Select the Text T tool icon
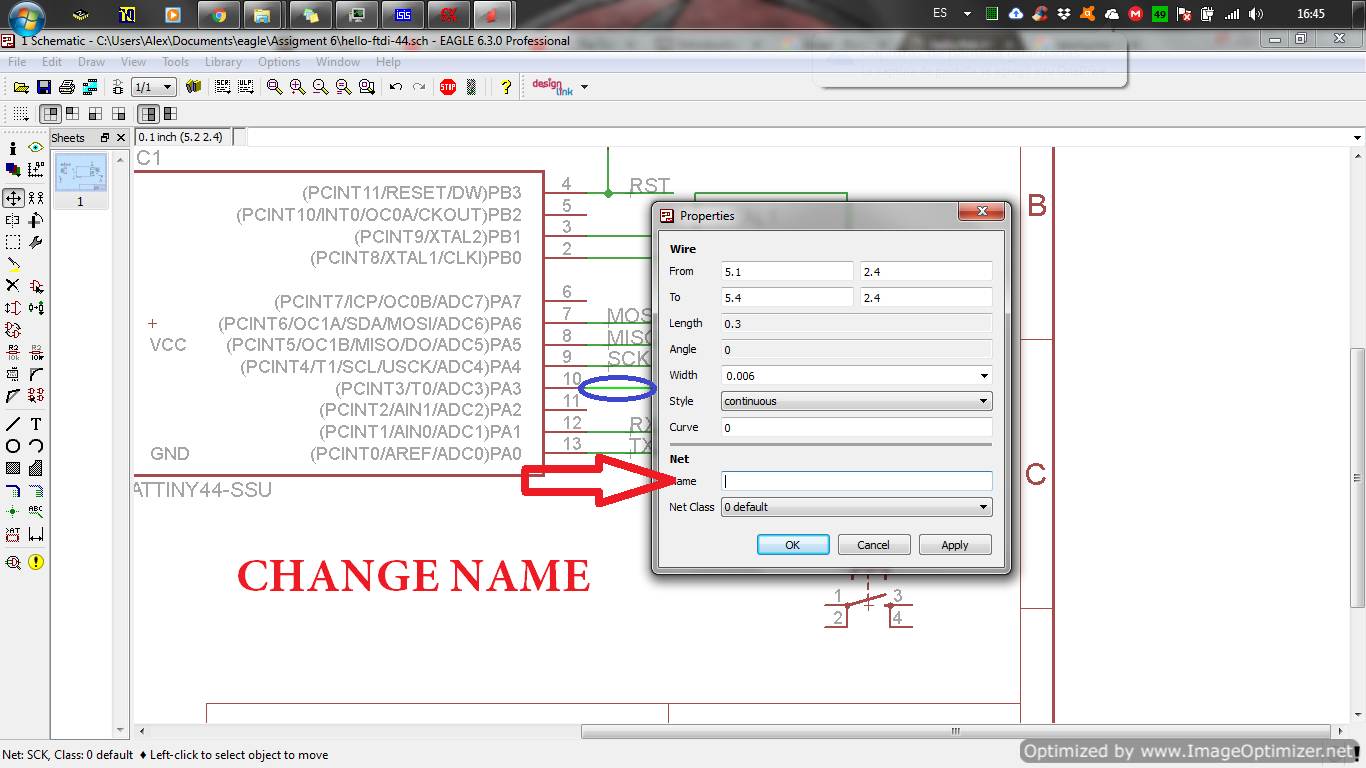This screenshot has width=1366, height=768. 36,424
